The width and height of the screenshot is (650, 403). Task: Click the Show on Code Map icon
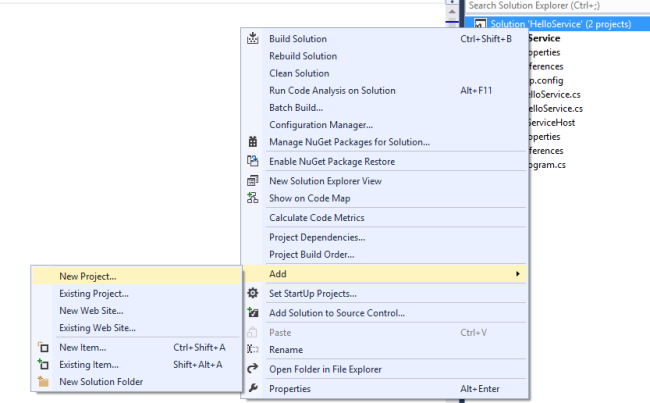click(252, 198)
